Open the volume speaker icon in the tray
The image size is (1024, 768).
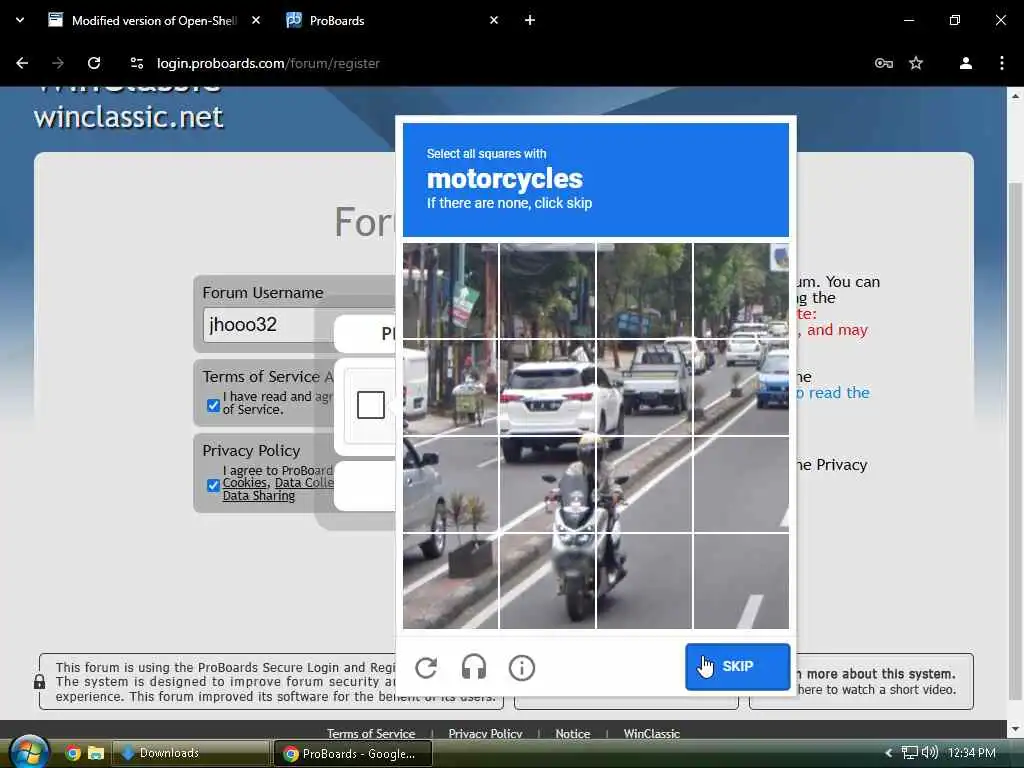[929, 752]
